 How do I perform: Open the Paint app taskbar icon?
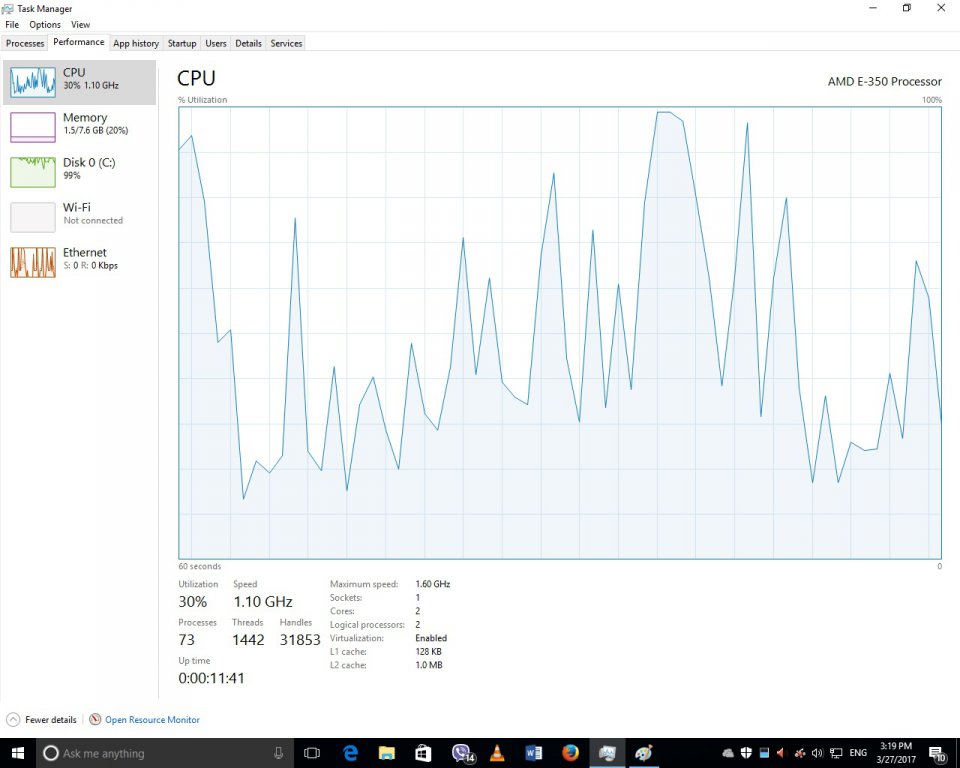click(x=643, y=753)
